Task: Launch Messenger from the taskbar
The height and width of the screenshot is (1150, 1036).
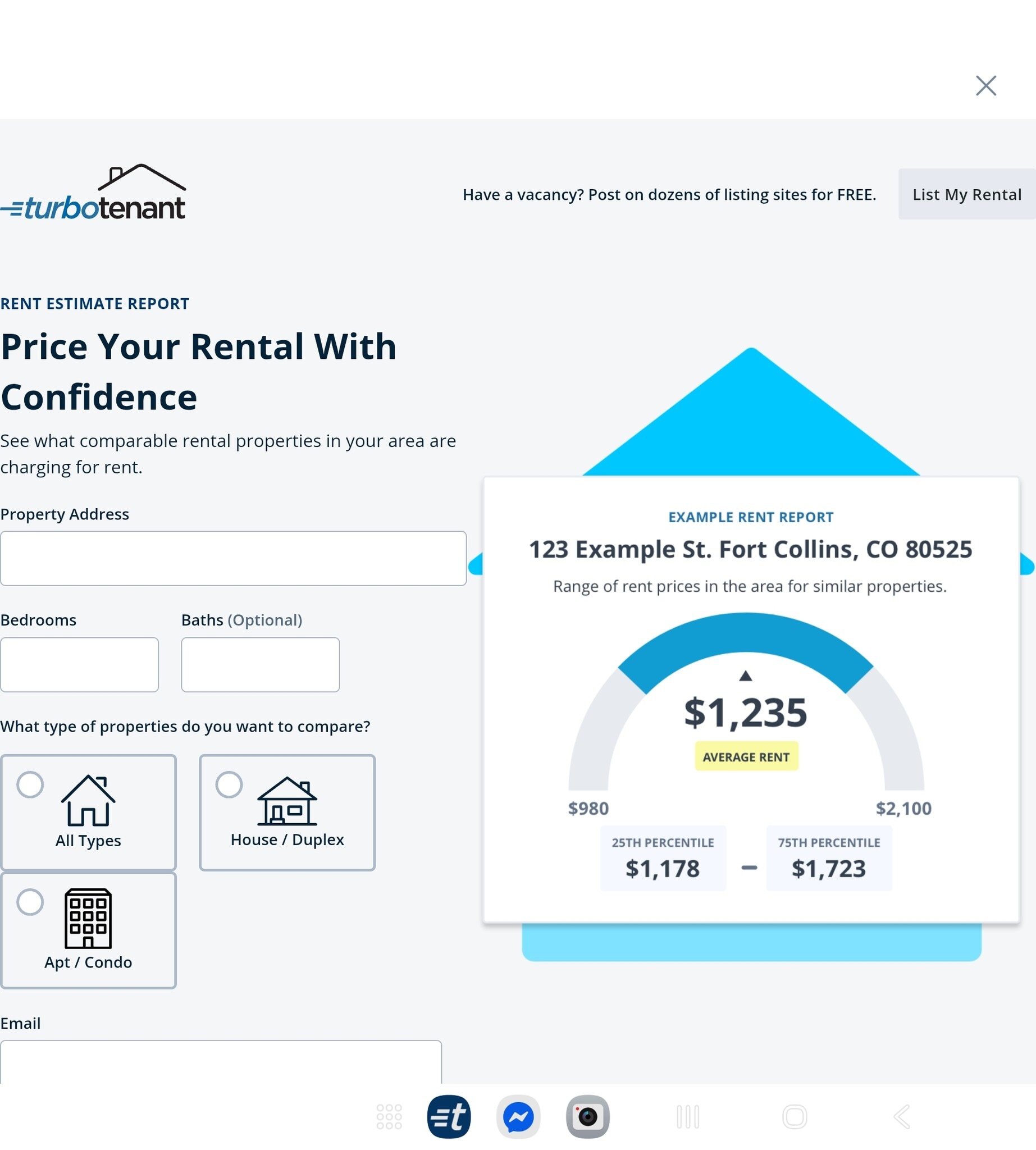Action: coord(518,1116)
